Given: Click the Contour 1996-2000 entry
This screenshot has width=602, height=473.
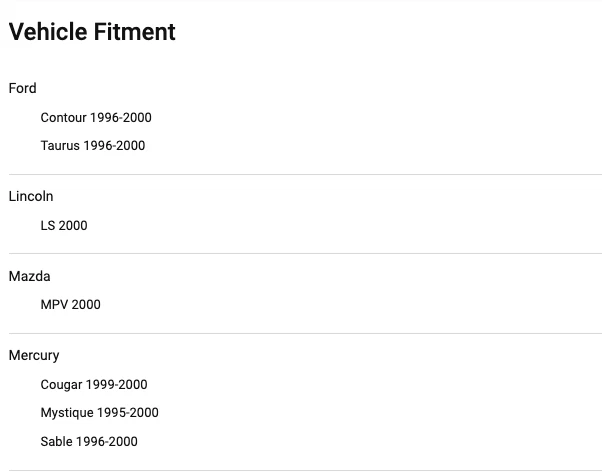Looking at the screenshot, I should tap(96, 117).
